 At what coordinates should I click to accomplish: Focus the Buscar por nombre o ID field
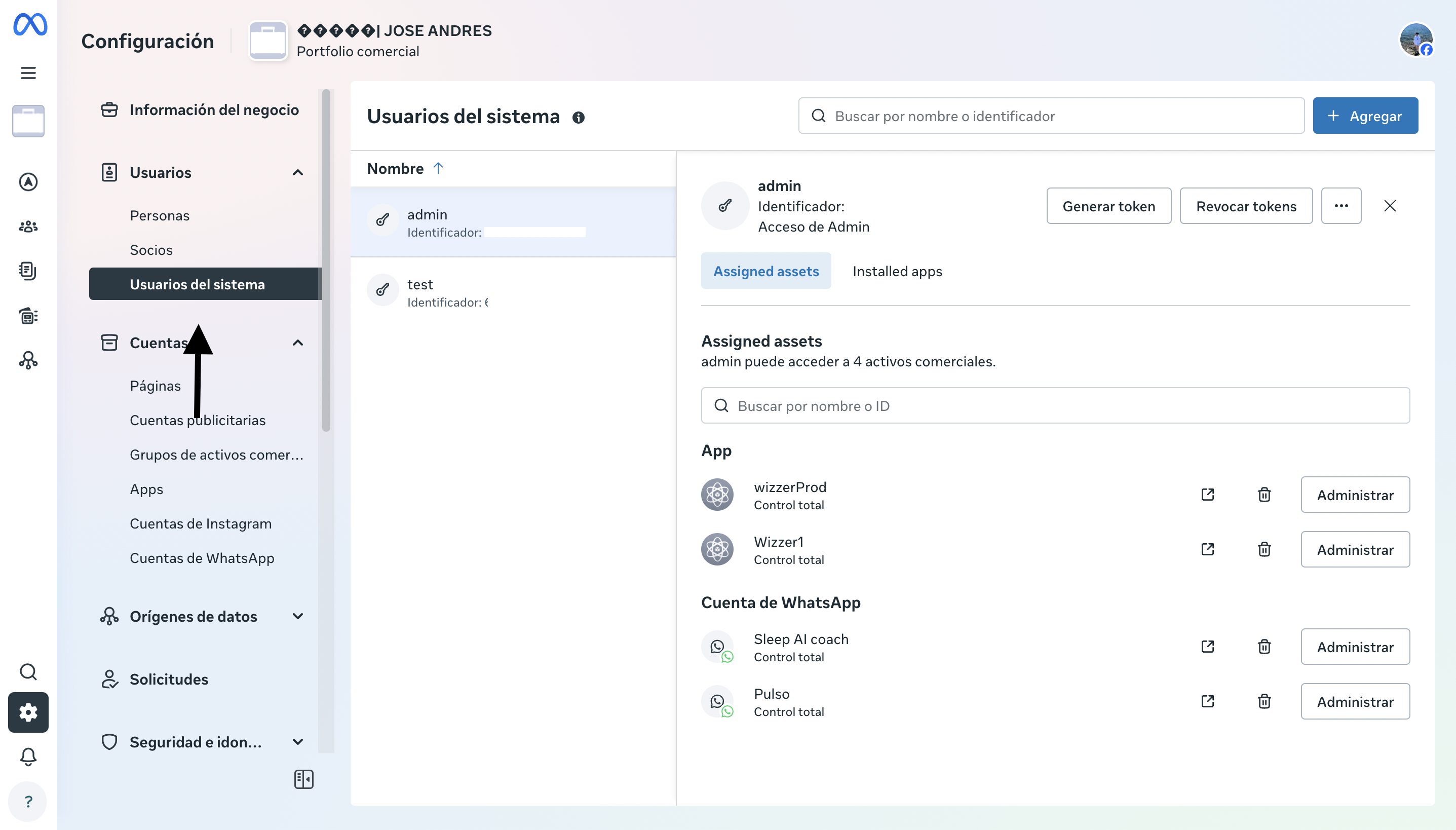coord(1055,406)
